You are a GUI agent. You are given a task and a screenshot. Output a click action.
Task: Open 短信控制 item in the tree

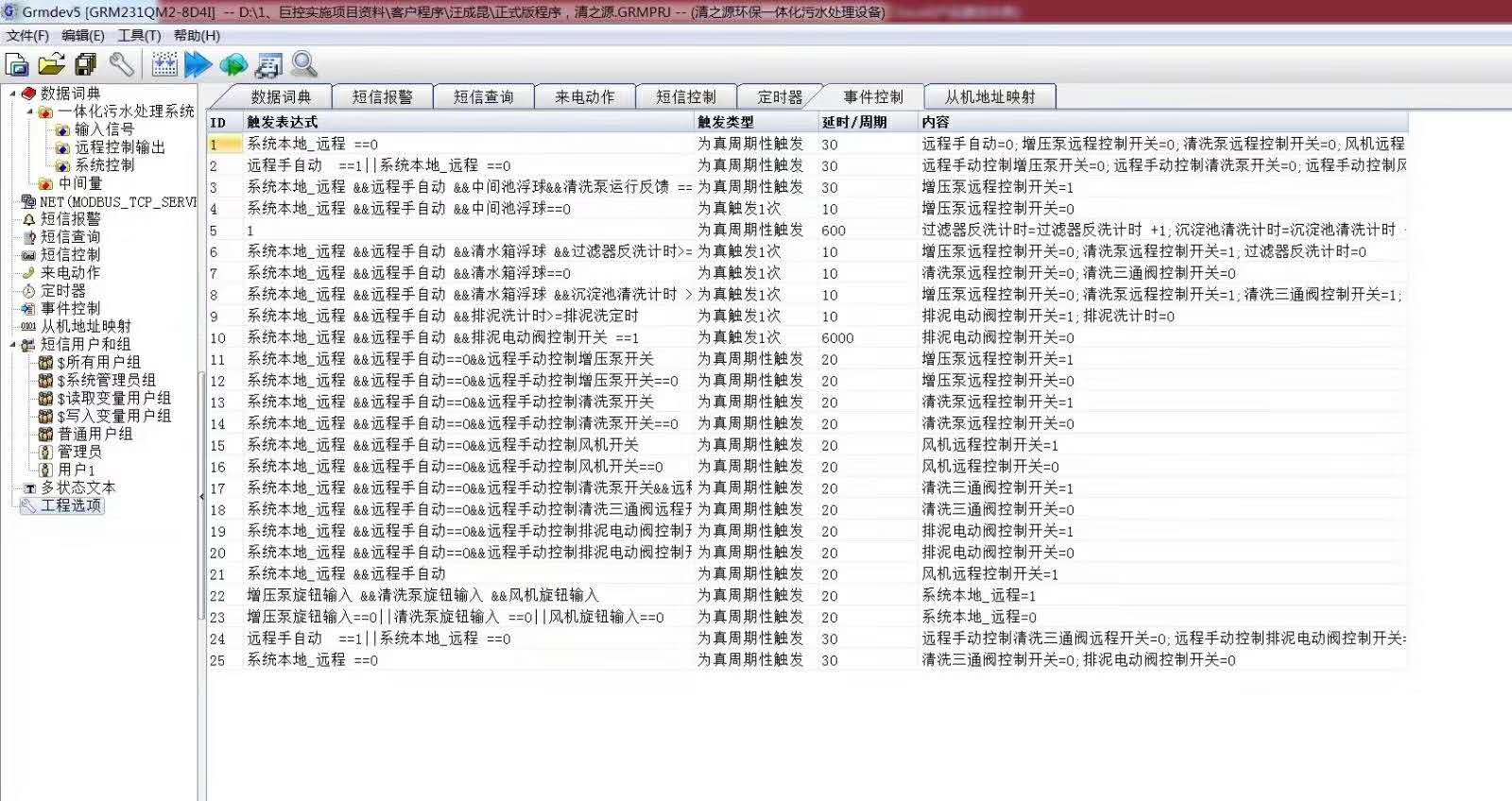[x=70, y=255]
